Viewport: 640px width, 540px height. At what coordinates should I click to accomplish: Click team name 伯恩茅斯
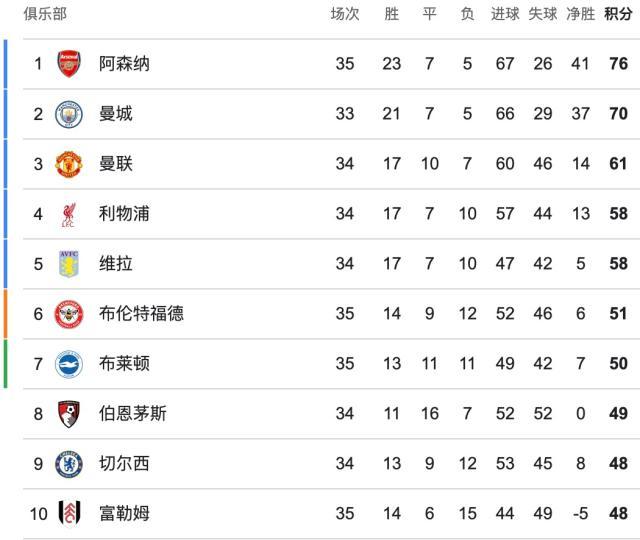[133, 414]
